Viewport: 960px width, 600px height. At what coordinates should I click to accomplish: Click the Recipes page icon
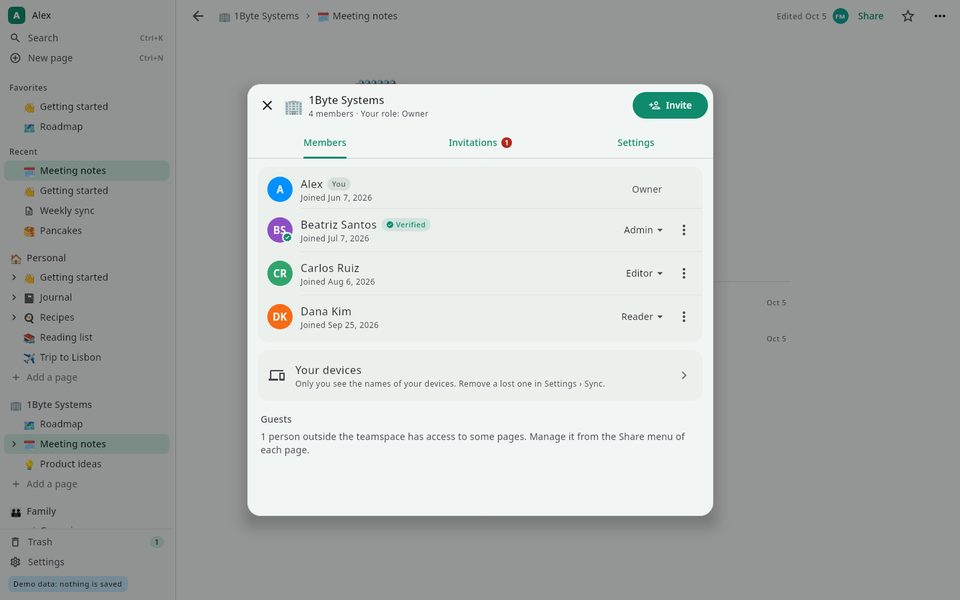pyautogui.click(x=29, y=318)
